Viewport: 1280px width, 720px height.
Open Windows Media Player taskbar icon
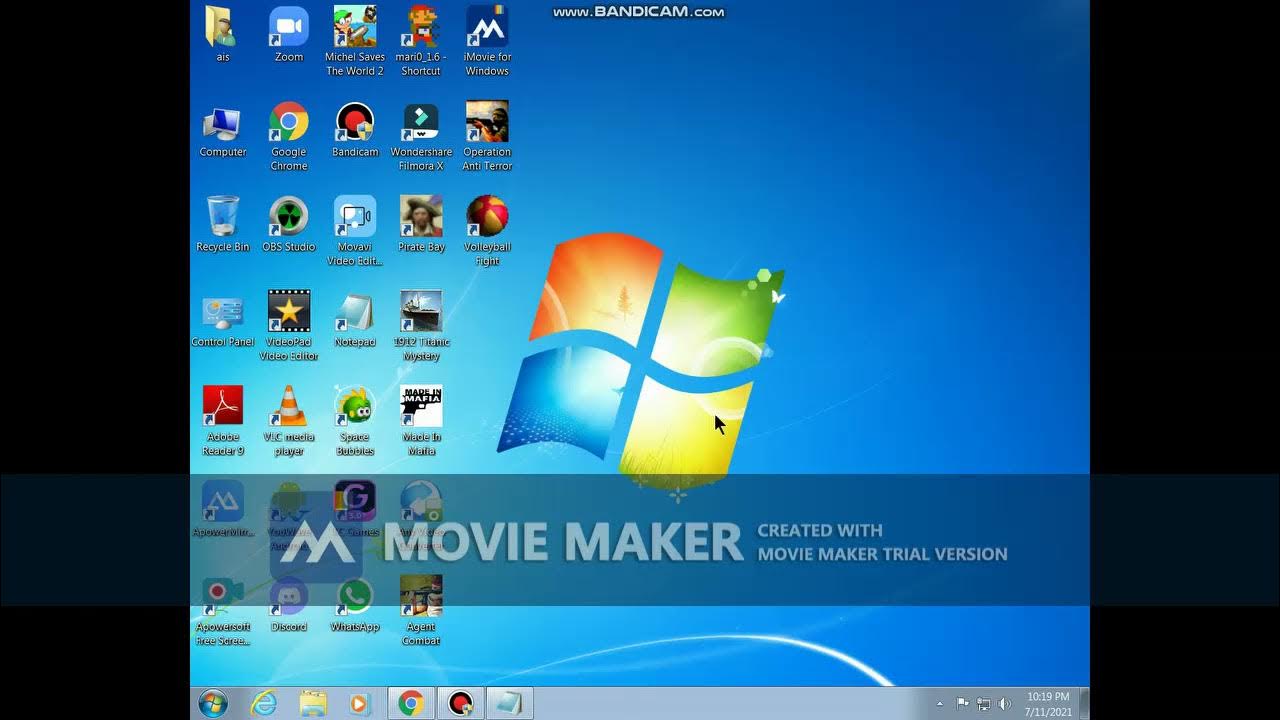[360, 703]
